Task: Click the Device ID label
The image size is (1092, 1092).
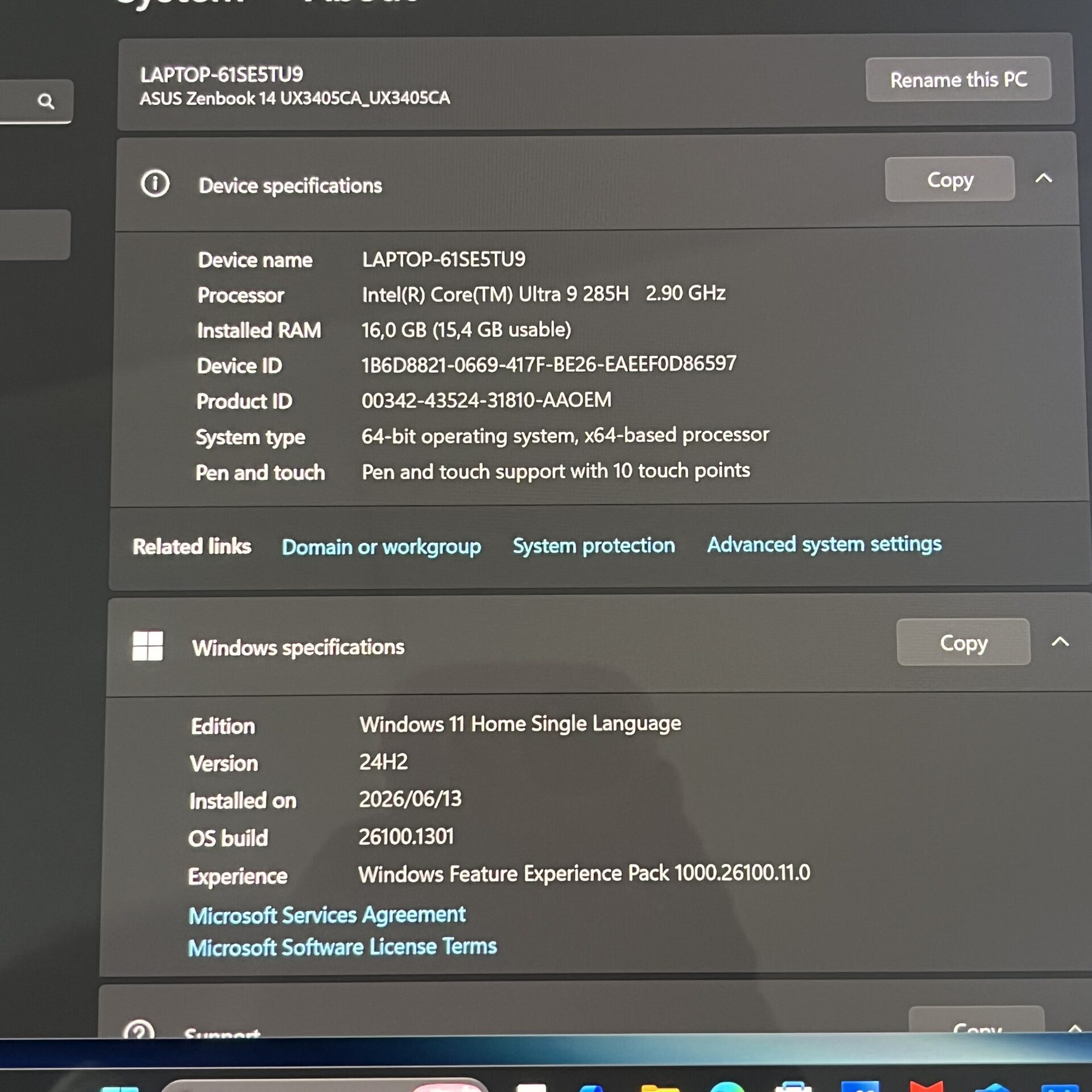Action: click(239, 366)
